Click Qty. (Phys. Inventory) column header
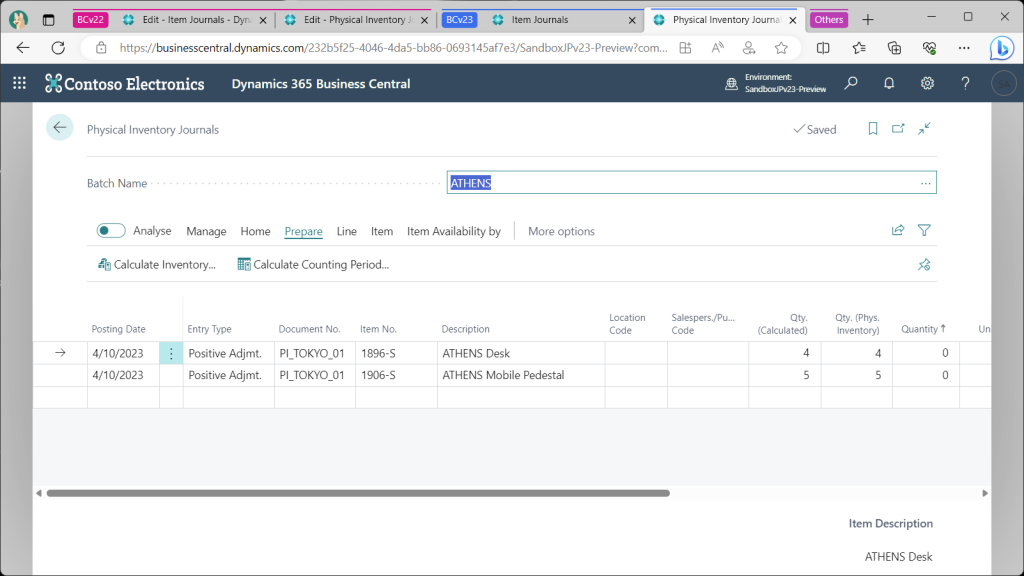Image resolution: width=1024 pixels, height=576 pixels. tap(857, 324)
